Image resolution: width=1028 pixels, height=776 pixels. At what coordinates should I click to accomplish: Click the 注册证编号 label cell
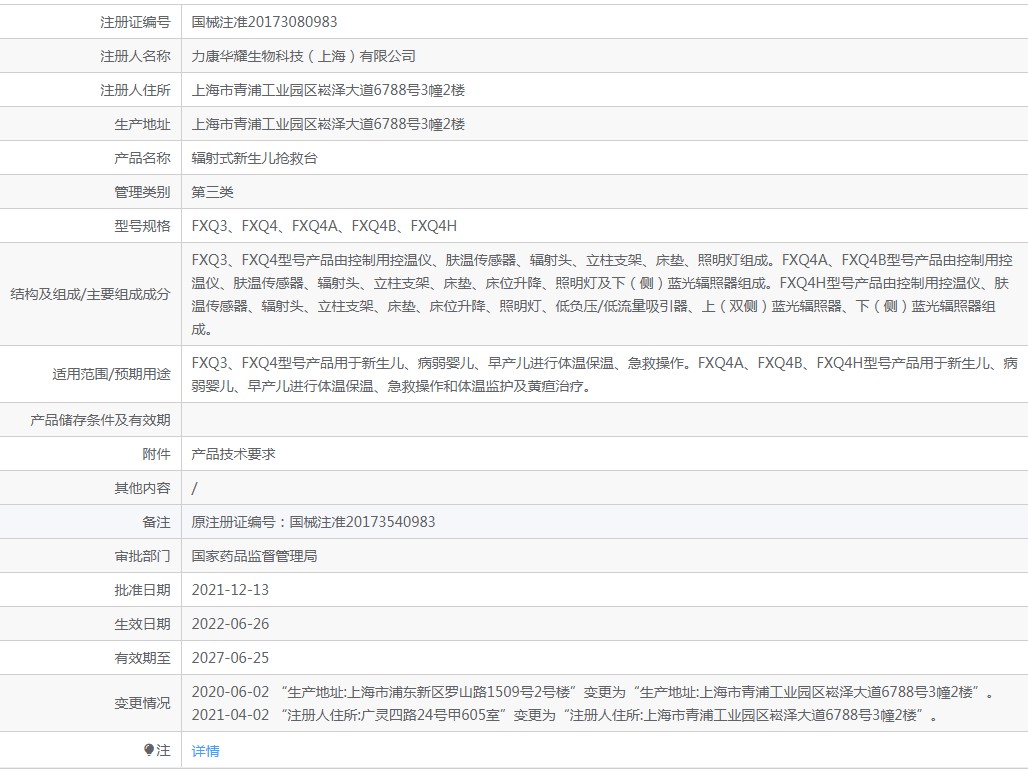coord(135,22)
